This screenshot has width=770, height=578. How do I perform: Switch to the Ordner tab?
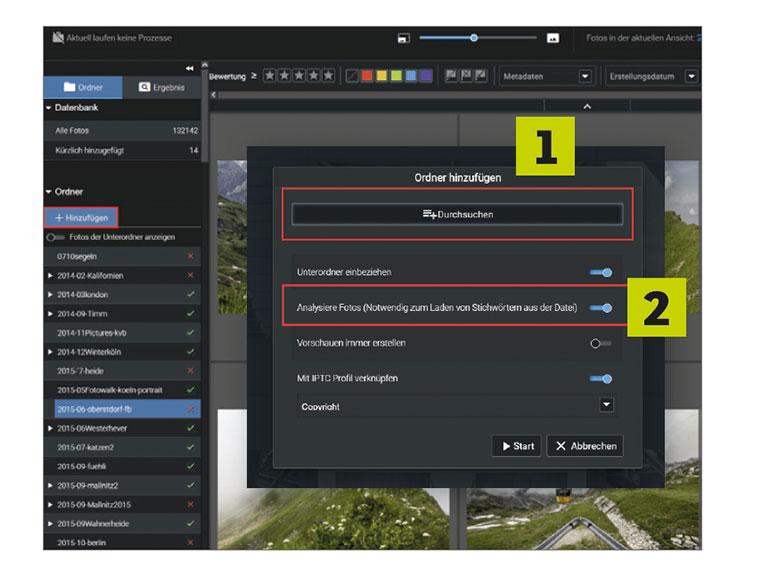point(83,87)
